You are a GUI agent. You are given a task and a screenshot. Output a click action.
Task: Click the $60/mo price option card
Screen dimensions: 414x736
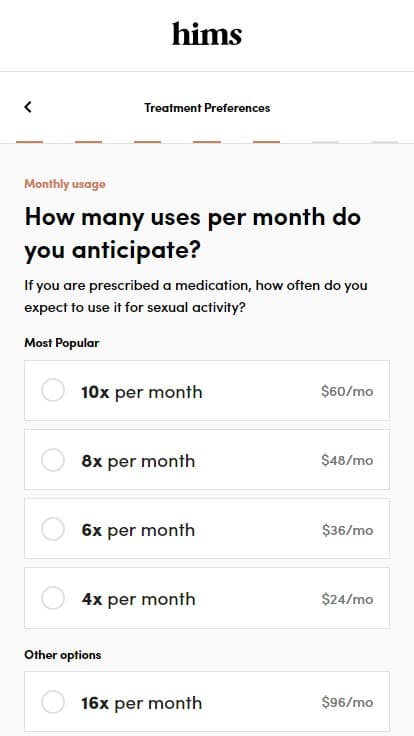(x=207, y=391)
